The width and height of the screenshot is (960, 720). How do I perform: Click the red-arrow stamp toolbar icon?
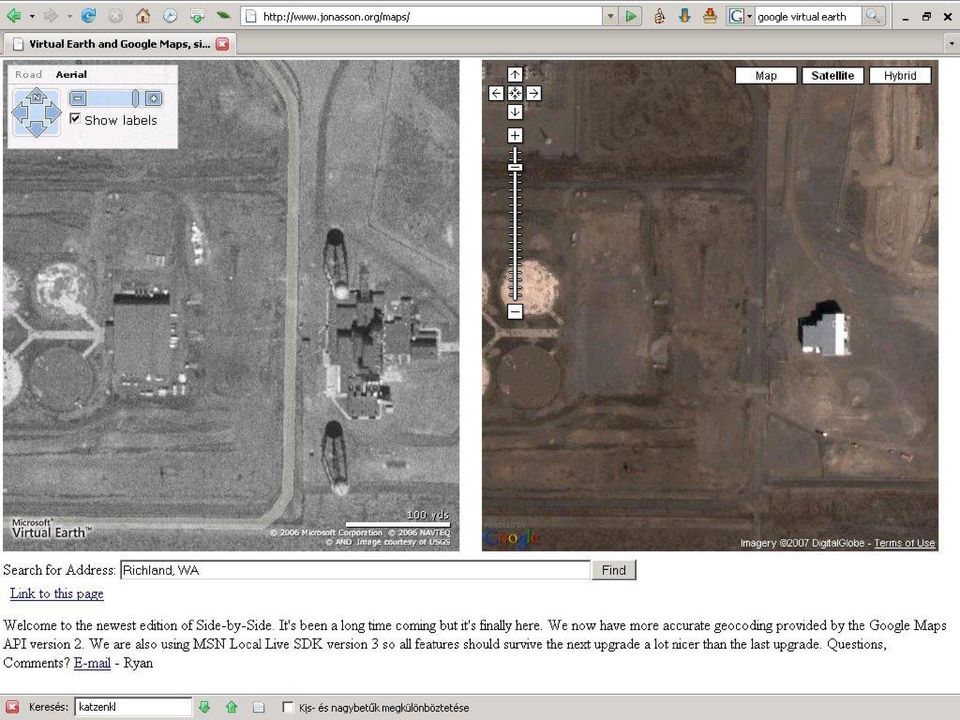click(710, 16)
